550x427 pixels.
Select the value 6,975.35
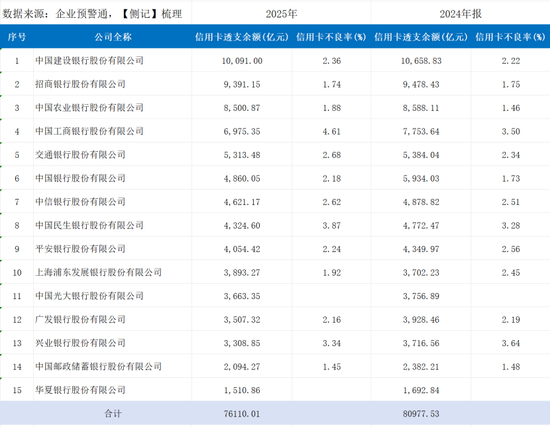click(x=242, y=132)
